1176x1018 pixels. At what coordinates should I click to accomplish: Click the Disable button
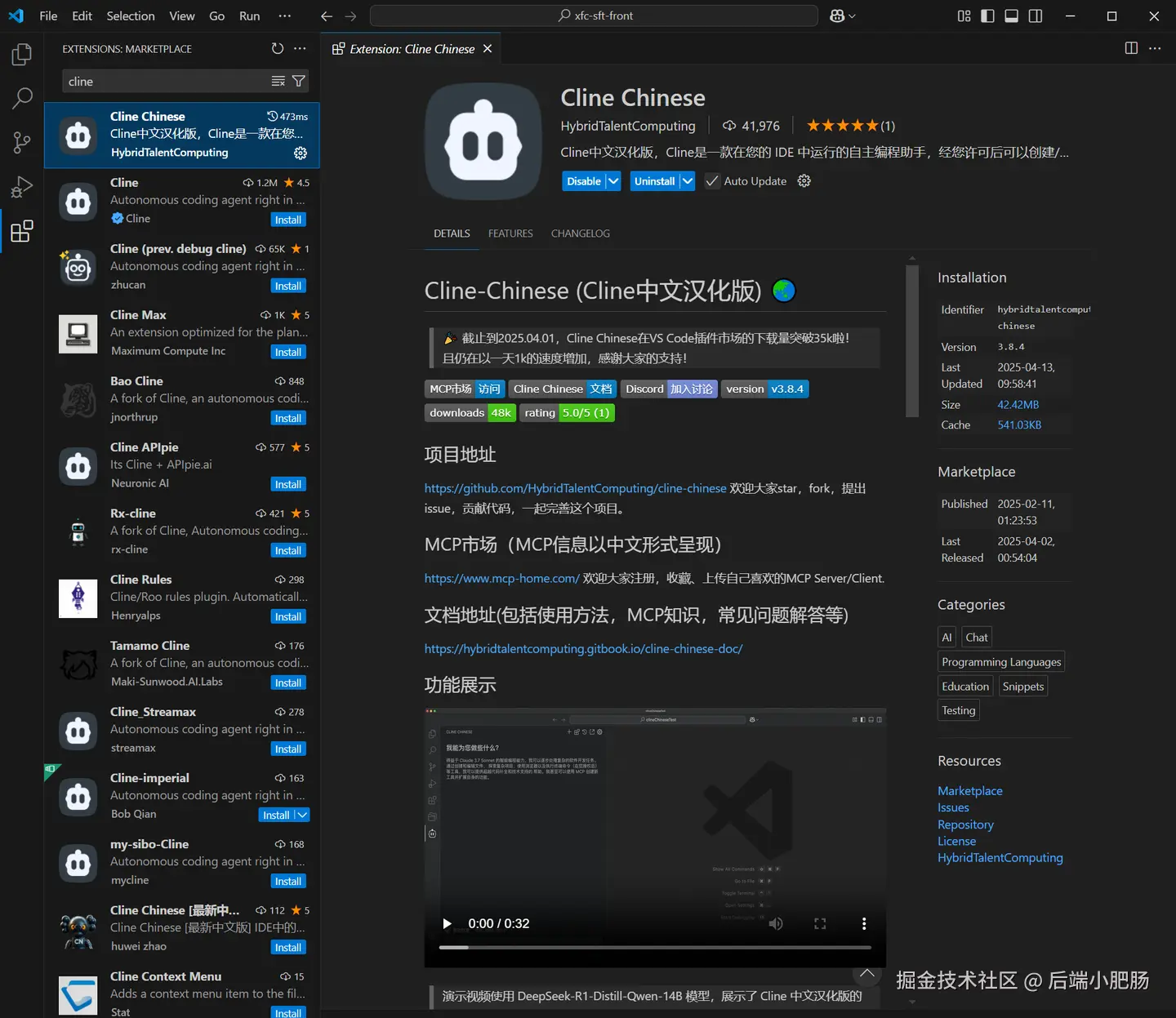click(584, 181)
